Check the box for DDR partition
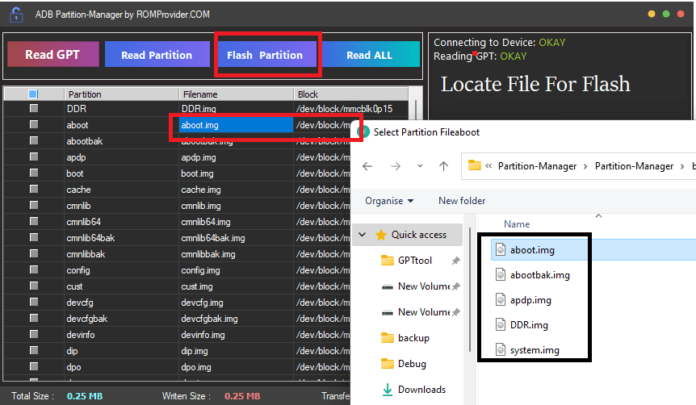696x405 pixels. [x=34, y=108]
